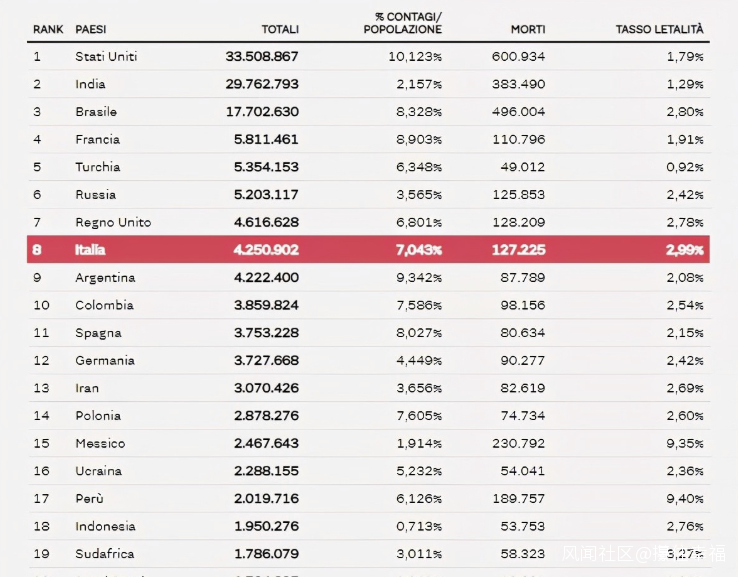Click the TASSO LETALITÀ column header
The image size is (738, 577).
click(660, 30)
